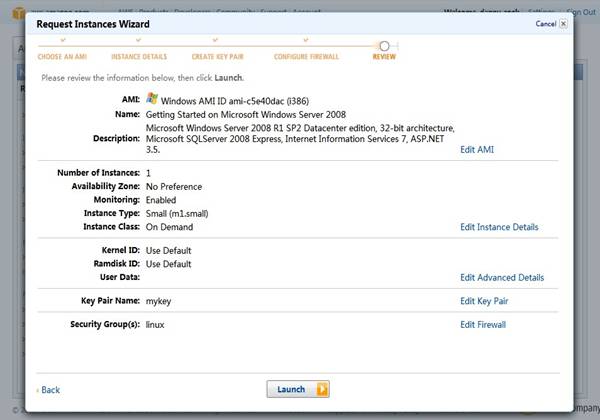Go to the Configure Firewall step
The width and height of the screenshot is (600, 420).
[307, 57]
